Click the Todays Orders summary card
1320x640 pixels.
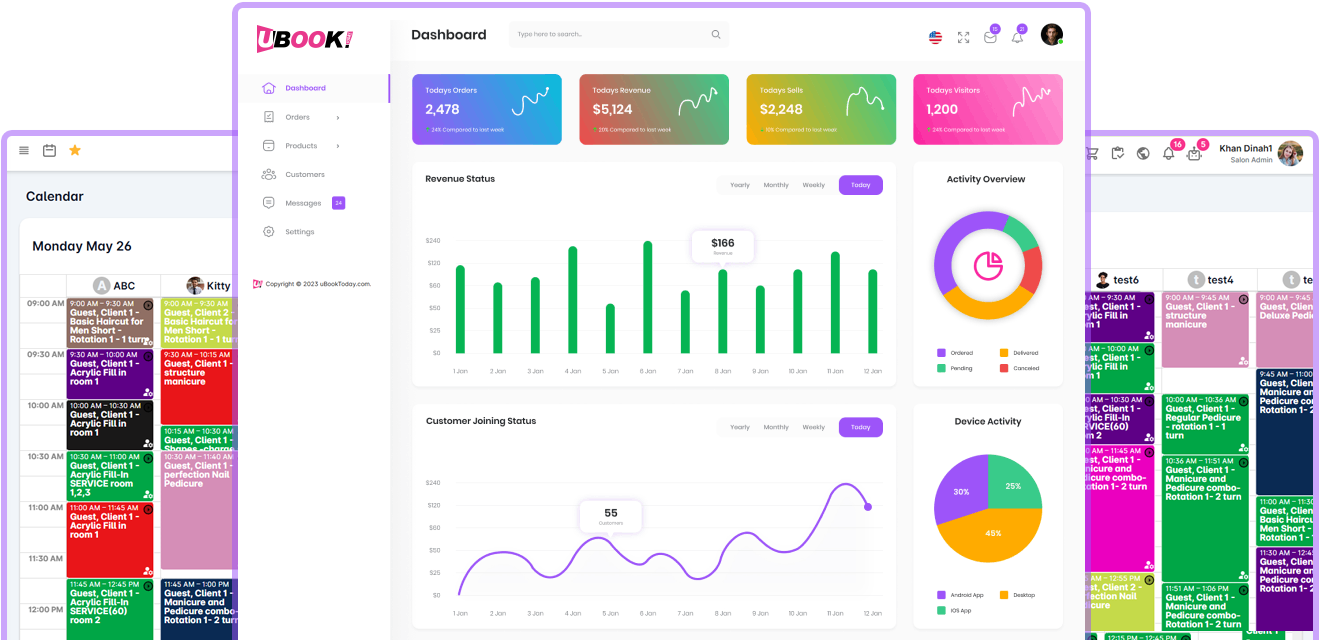pyautogui.click(x=487, y=109)
